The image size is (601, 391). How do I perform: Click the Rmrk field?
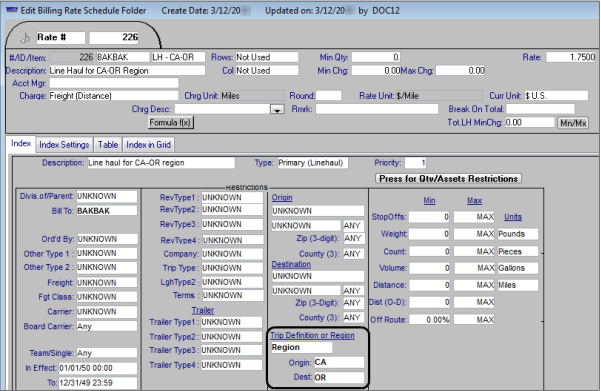(x=377, y=109)
